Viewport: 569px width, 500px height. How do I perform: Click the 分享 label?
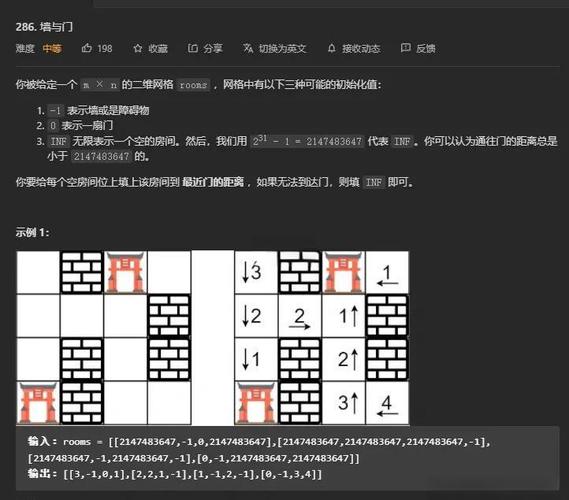coord(213,48)
